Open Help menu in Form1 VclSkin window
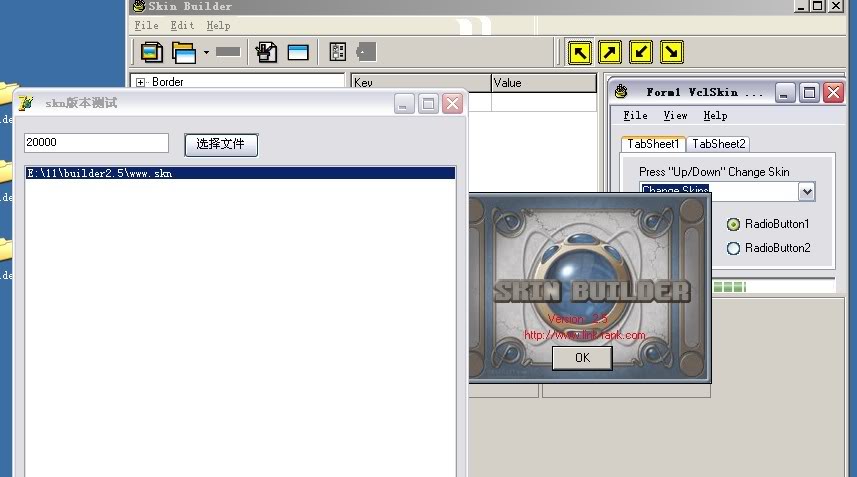Image resolution: width=857 pixels, height=477 pixels. coord(715,116)
